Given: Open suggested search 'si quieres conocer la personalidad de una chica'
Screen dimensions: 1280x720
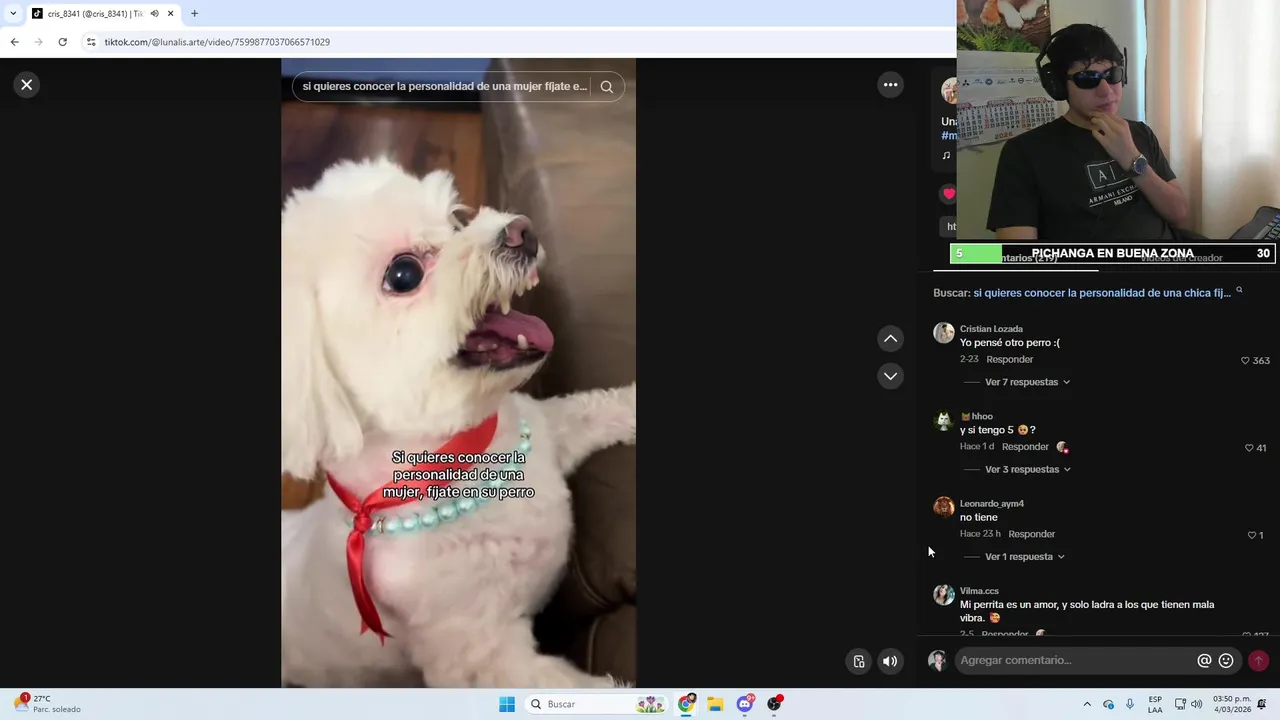Looking at the screenshot, I should pos(1102,293).
